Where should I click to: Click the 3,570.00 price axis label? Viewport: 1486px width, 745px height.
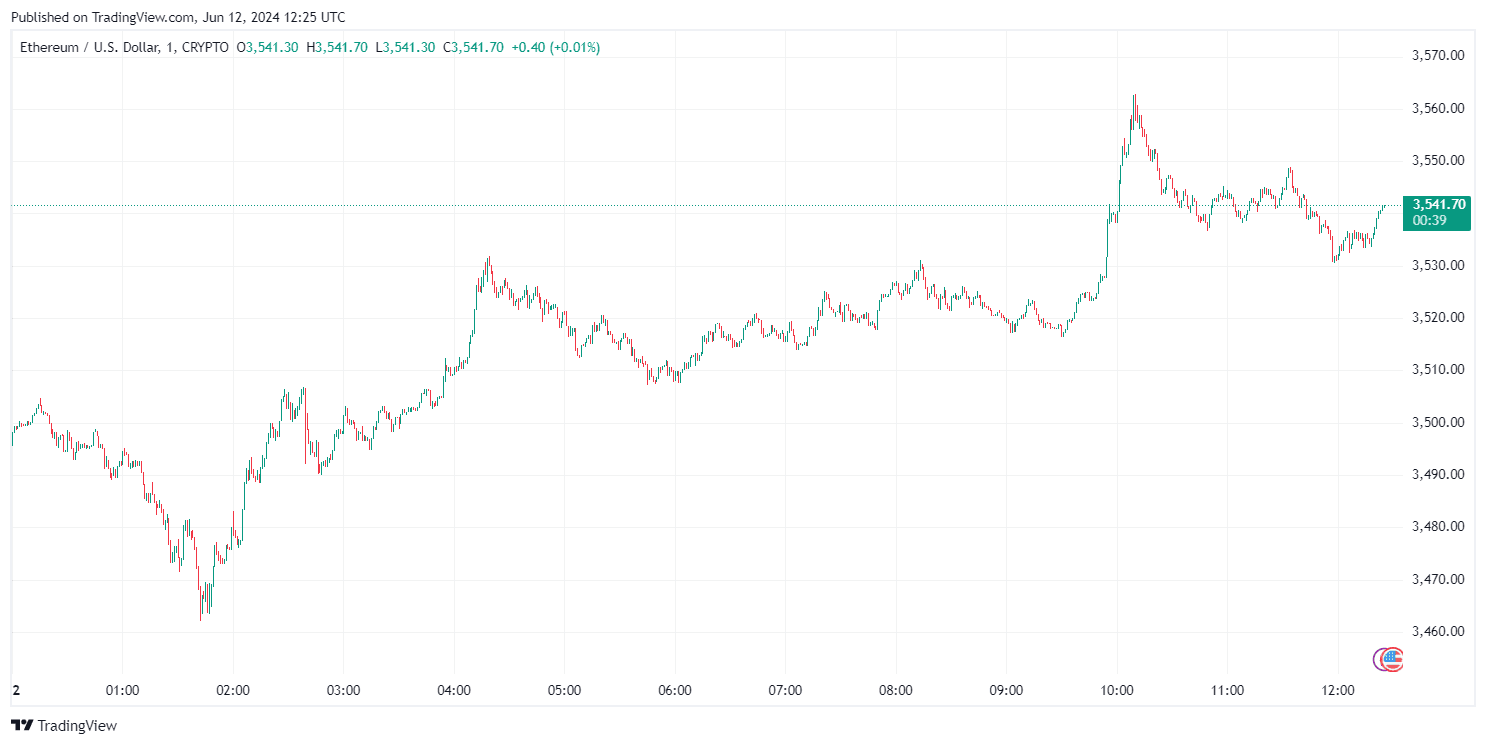1438,56
